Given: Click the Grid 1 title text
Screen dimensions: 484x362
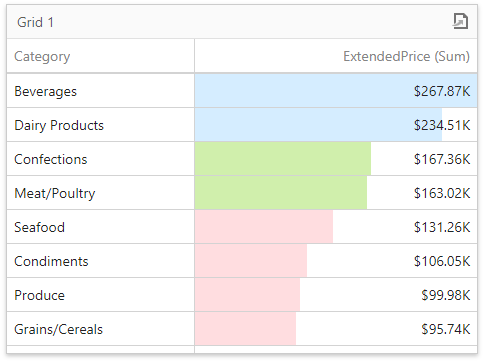Looking at the screenshot, I should coord(35,22).
